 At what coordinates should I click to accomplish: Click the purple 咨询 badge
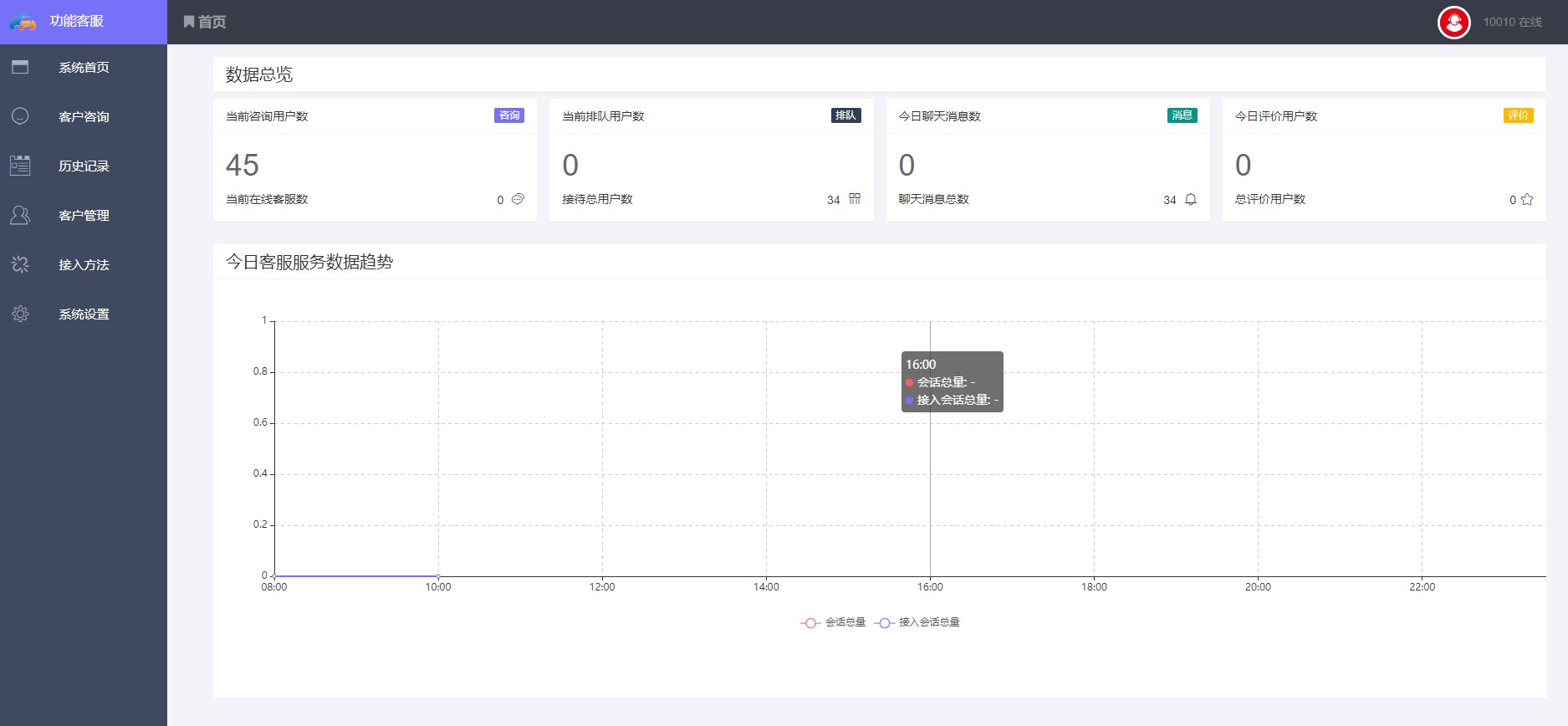tap(508, 115)
